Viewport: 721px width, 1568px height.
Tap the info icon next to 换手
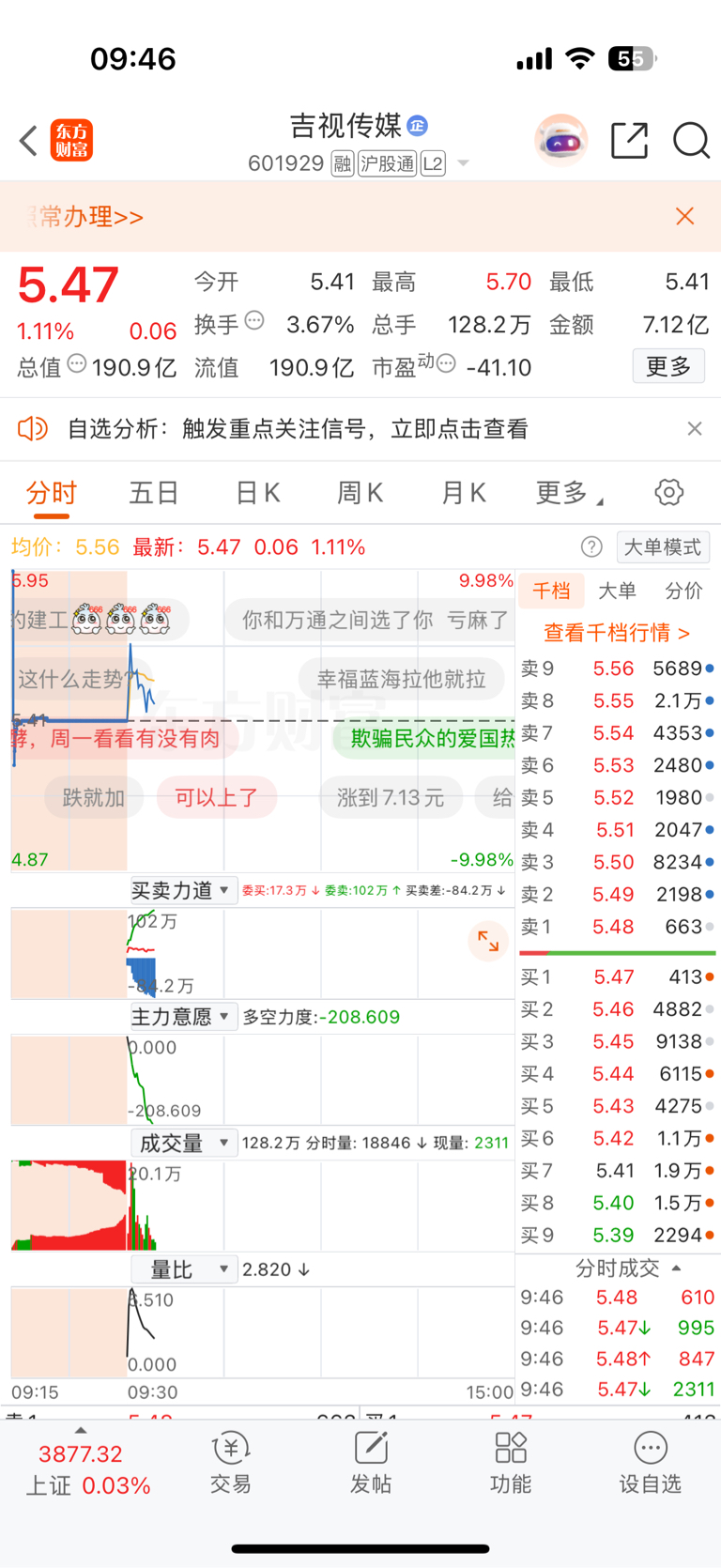(254, 321)
